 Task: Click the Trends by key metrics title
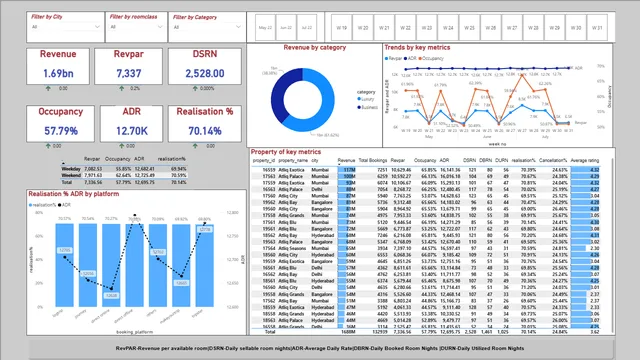click(x=417, y=47)
